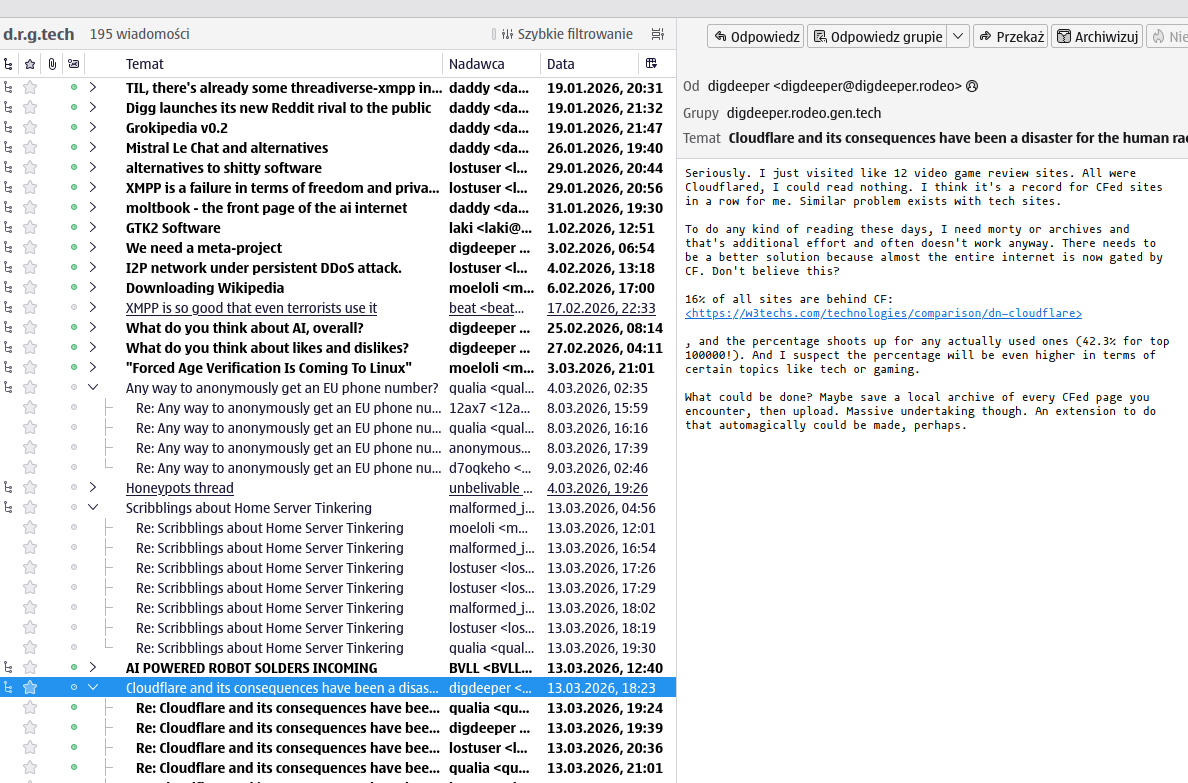
Task: Toggle read status of 'TIL, there's already' message
Action: pyautogui.click(x=73, y=88)
